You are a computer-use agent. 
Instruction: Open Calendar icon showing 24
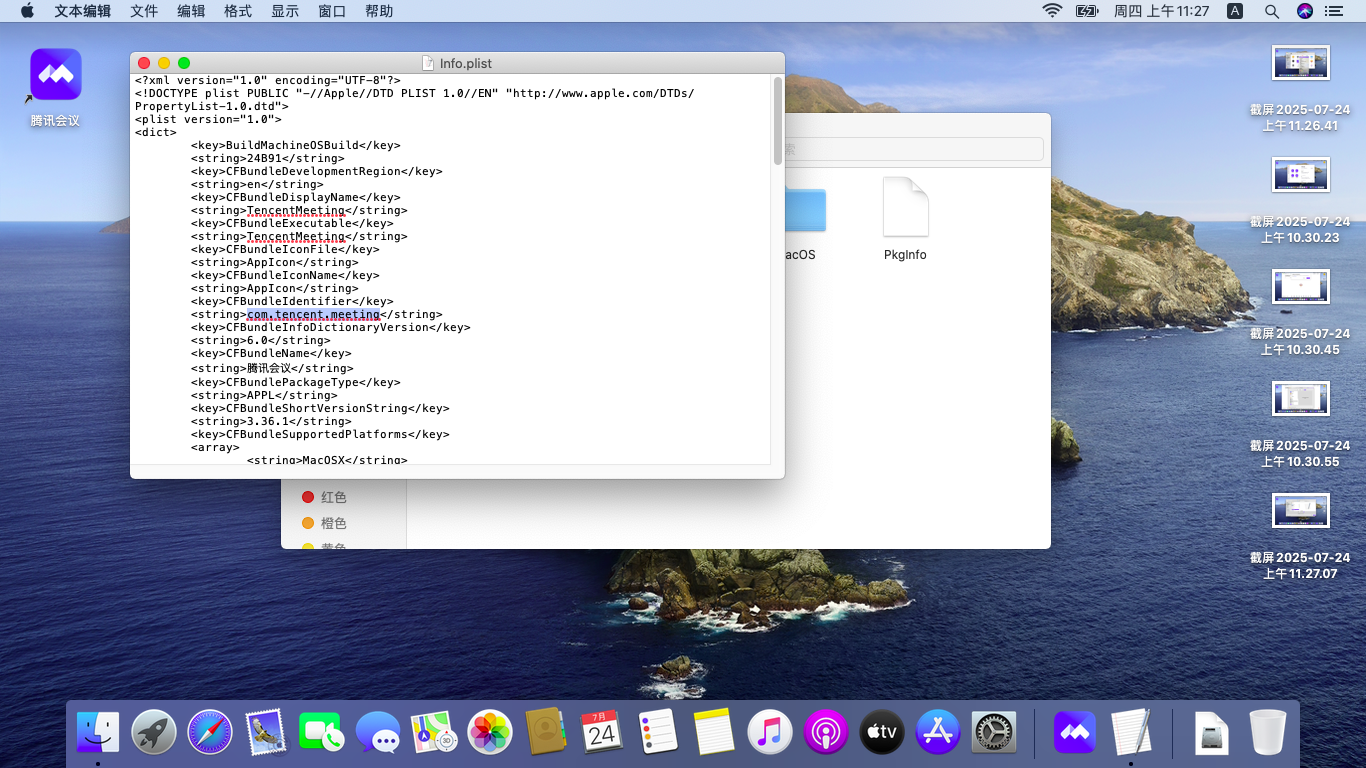coord(602,733)
